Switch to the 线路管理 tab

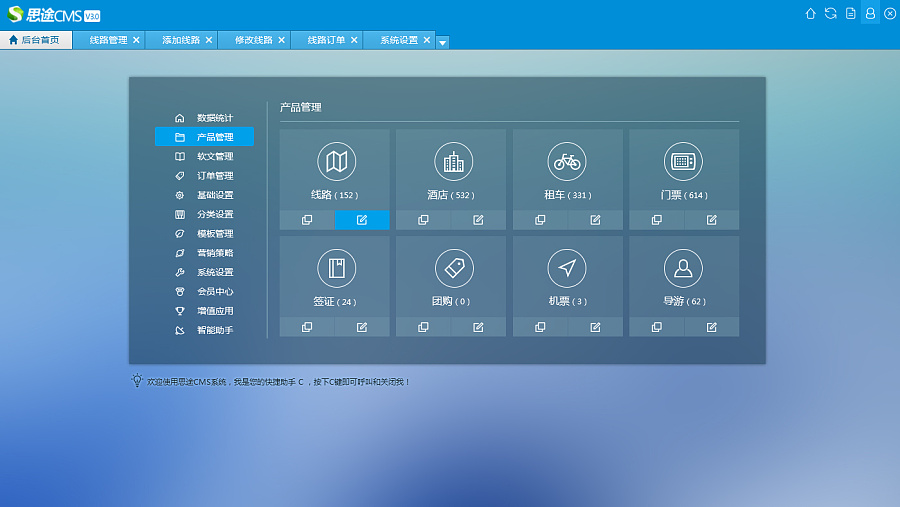click(108, 40)
